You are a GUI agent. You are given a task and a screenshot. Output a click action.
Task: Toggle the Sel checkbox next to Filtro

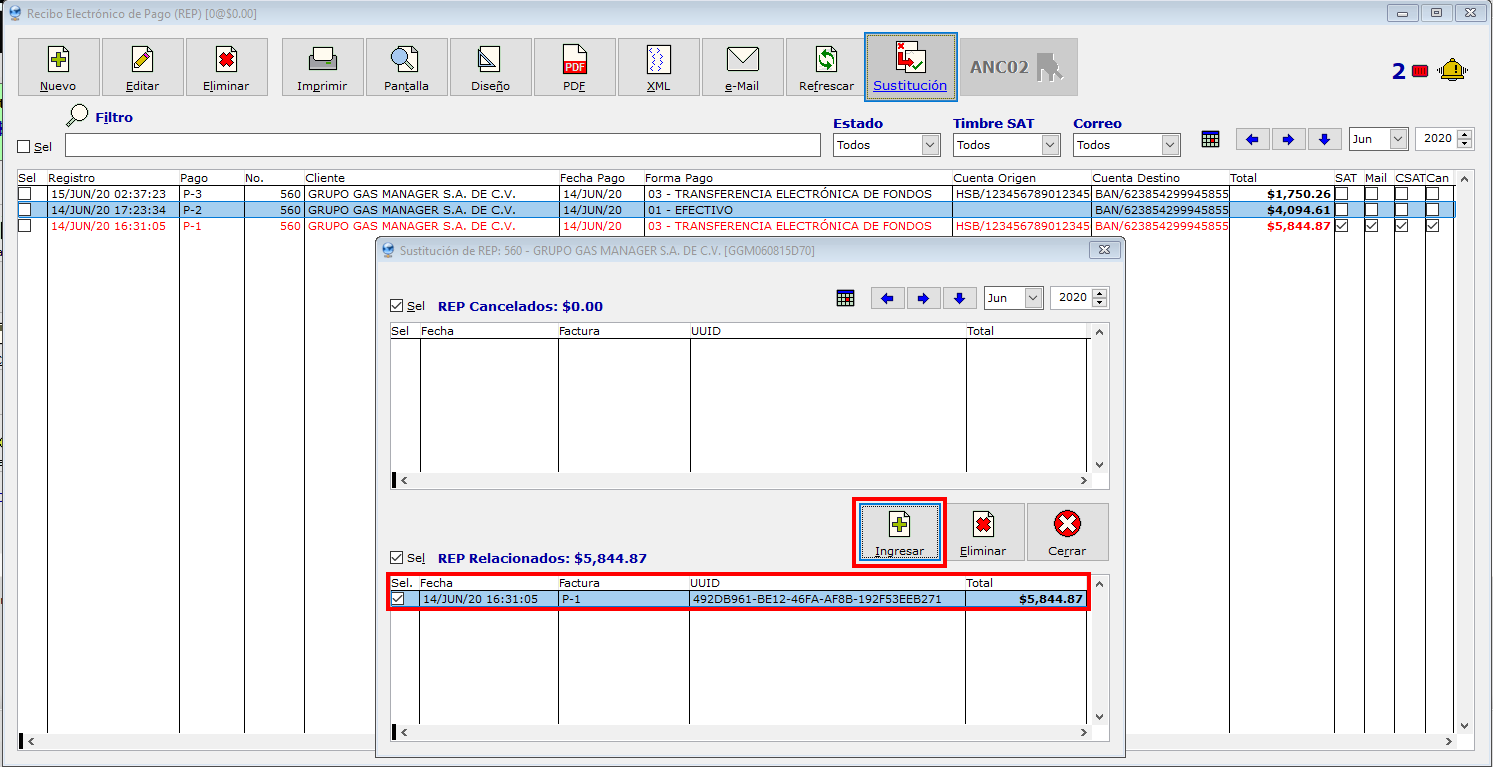[x=24, y=147]
